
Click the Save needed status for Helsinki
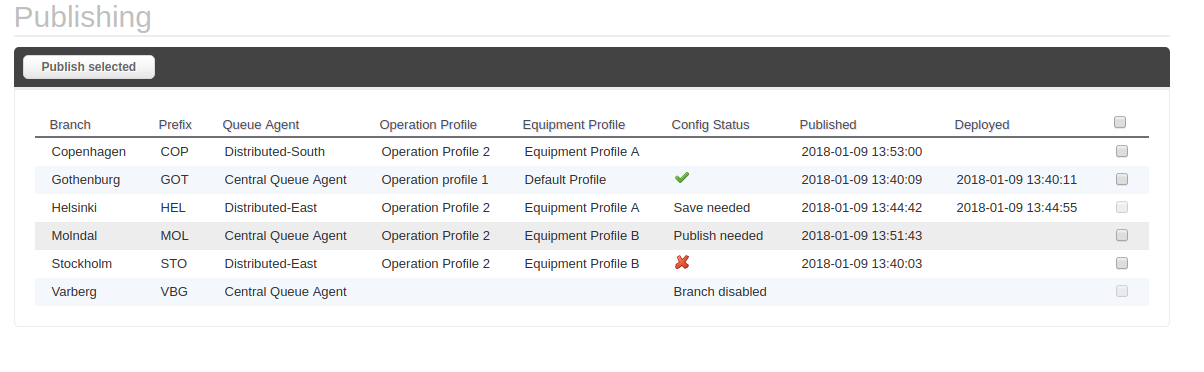click(x=712, y=208)
